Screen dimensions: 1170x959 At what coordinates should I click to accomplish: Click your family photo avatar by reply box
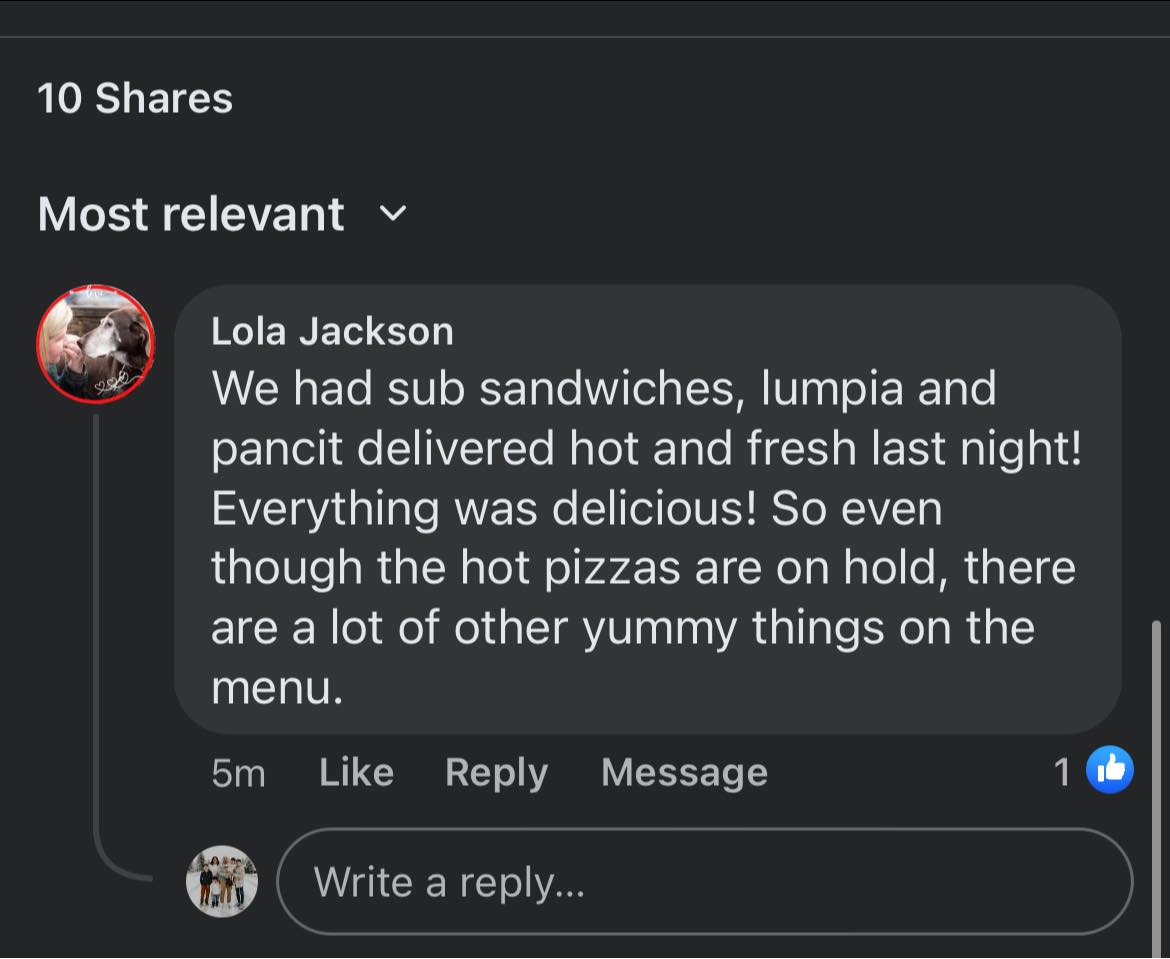[222, 881]
